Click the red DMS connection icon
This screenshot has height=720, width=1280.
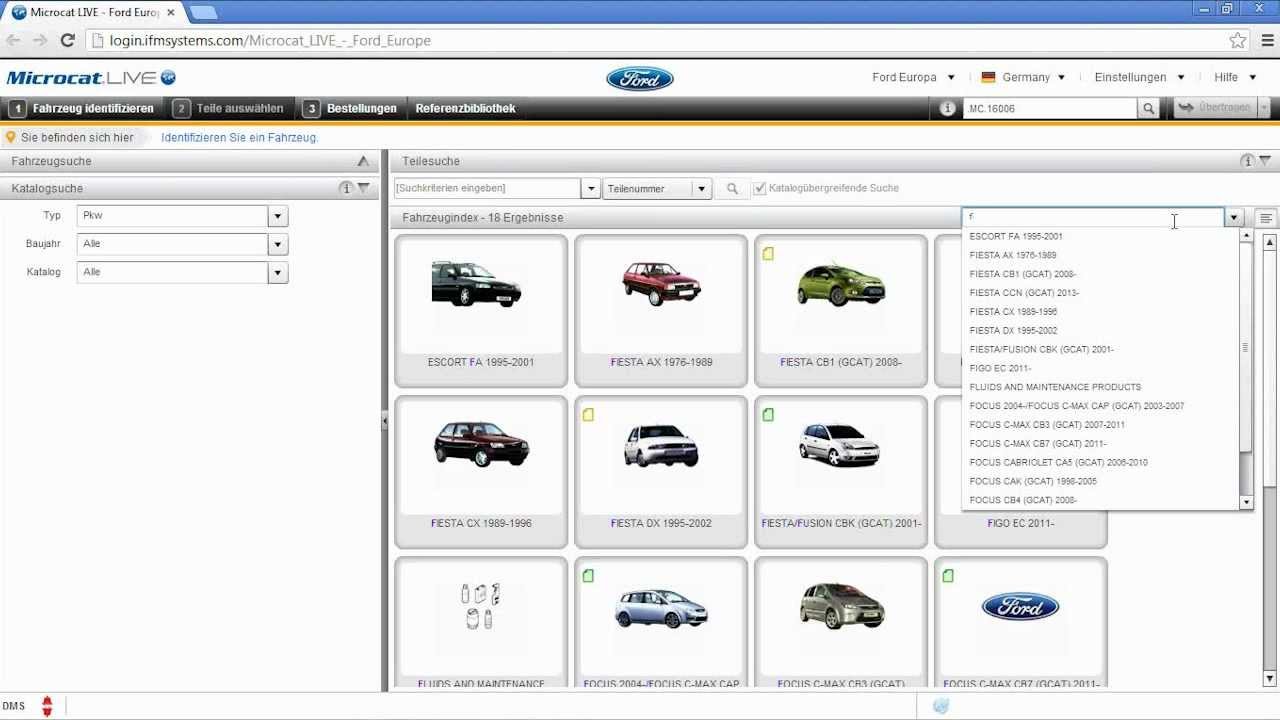click(x=46, y=706)
